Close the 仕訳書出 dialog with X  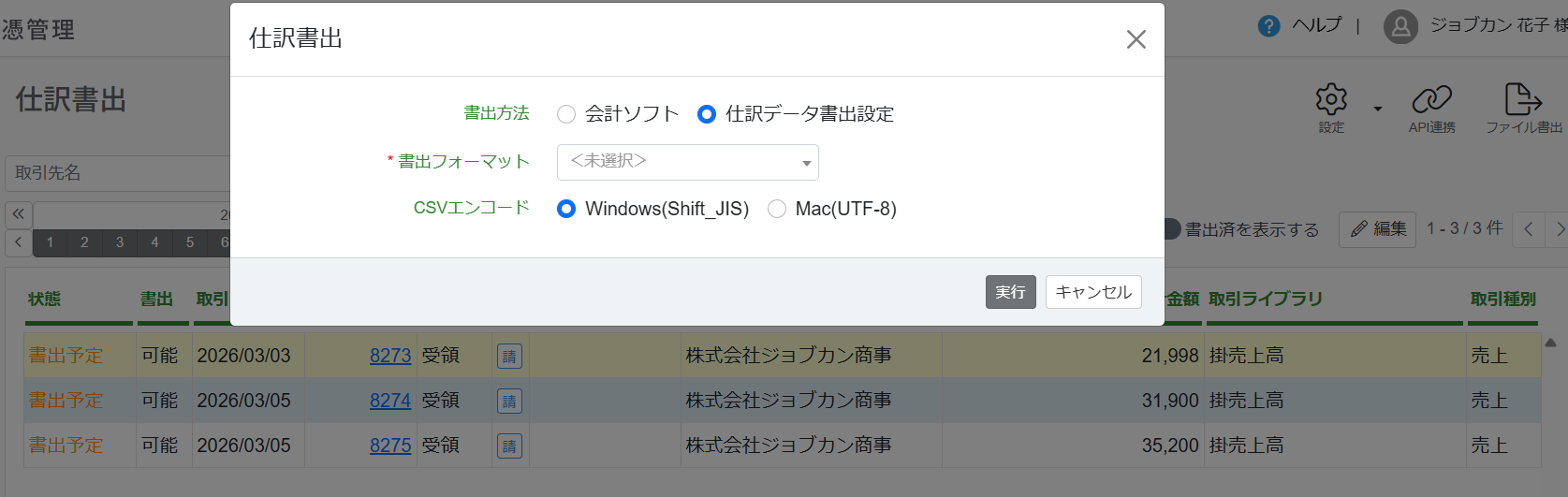1136,39
